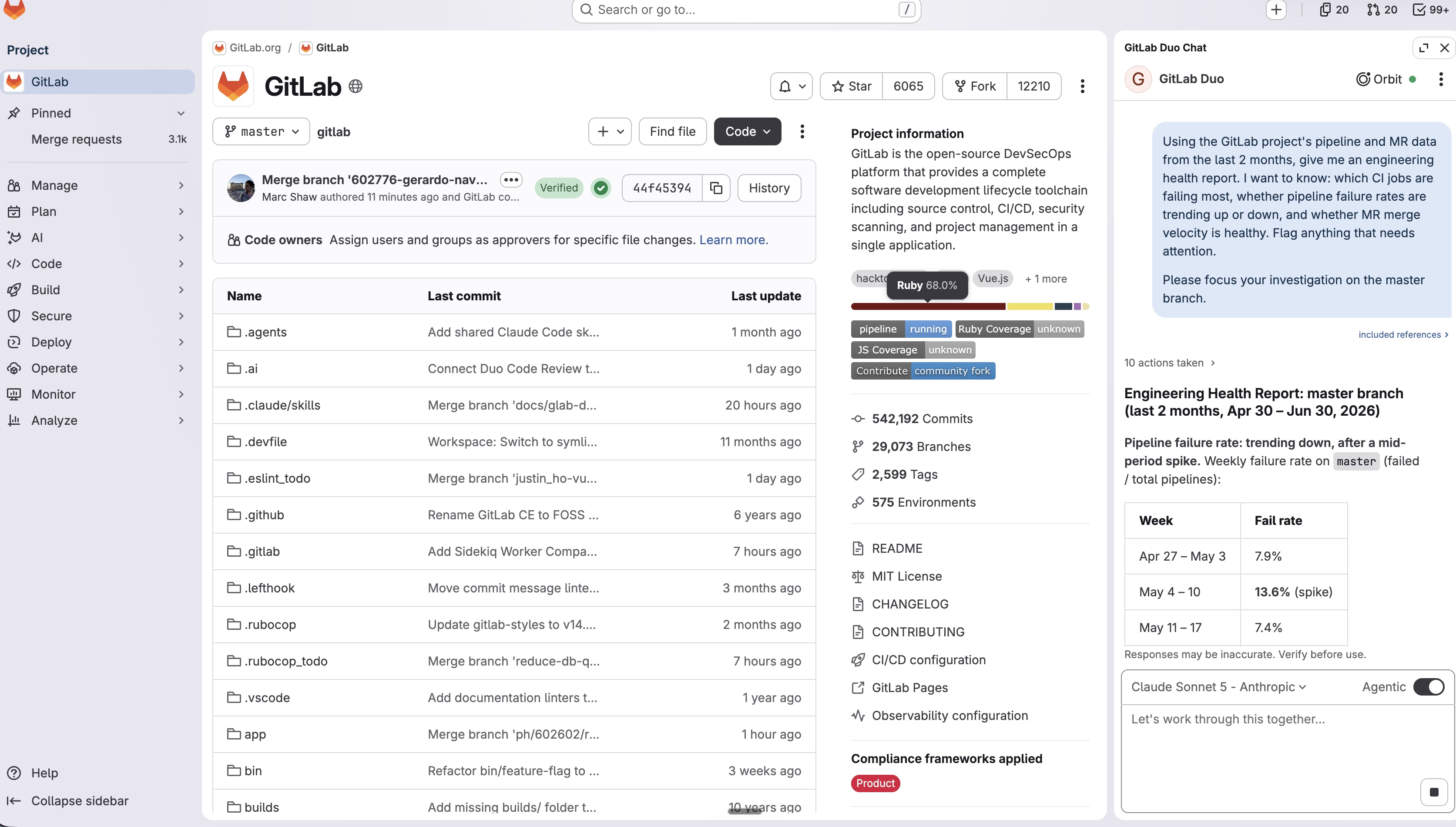Screen dimensions: 1456x827
Task: Open the to-do list icon showing 99+
Action: [x=1430, y=10]
